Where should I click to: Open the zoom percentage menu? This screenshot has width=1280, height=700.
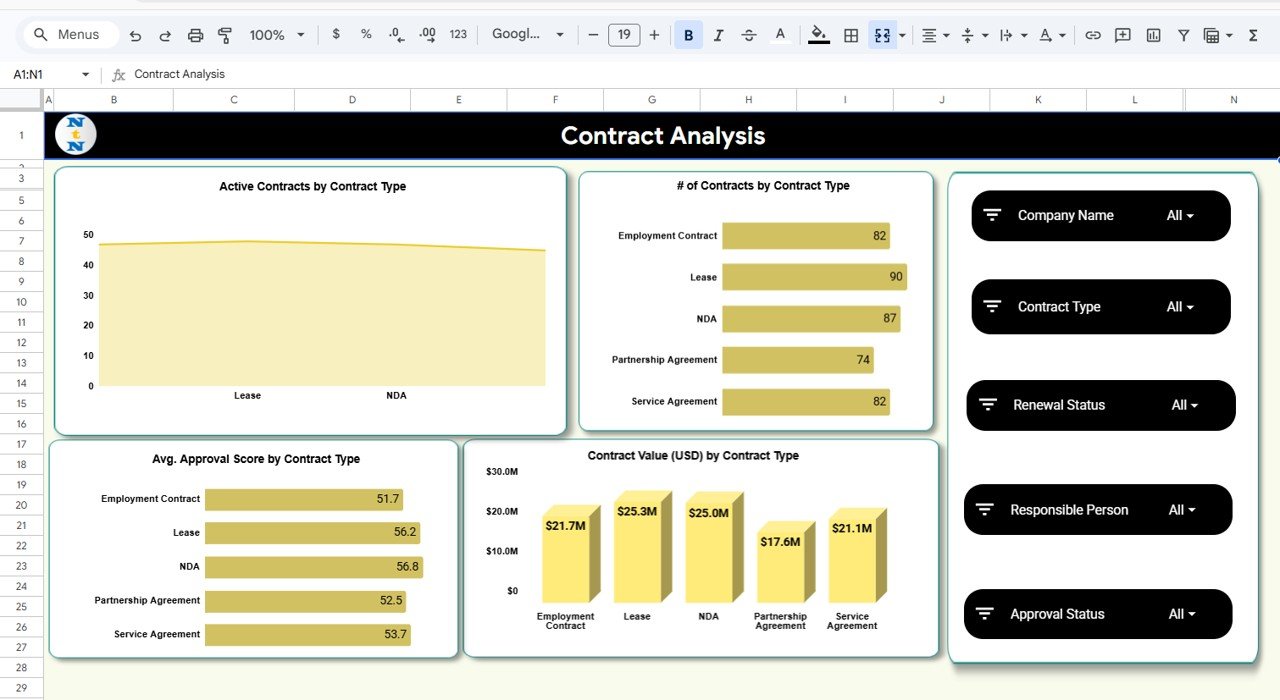[x=275, y=33]
